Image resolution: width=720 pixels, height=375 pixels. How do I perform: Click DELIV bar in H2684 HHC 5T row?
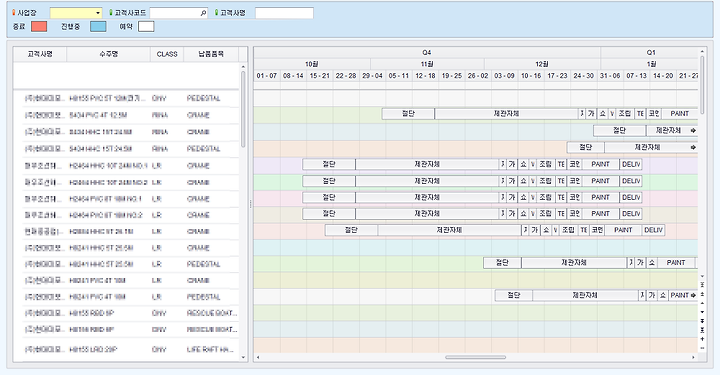point(653,230)
